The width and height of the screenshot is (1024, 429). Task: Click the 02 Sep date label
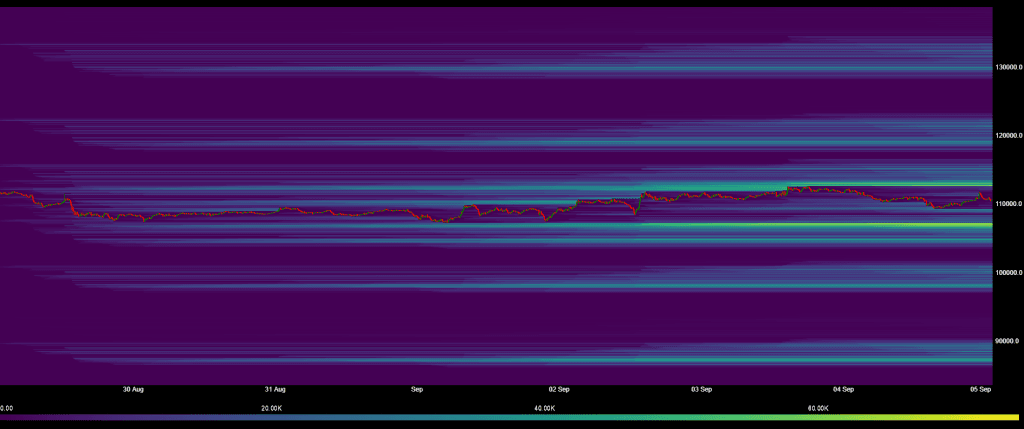pos(559,389)
